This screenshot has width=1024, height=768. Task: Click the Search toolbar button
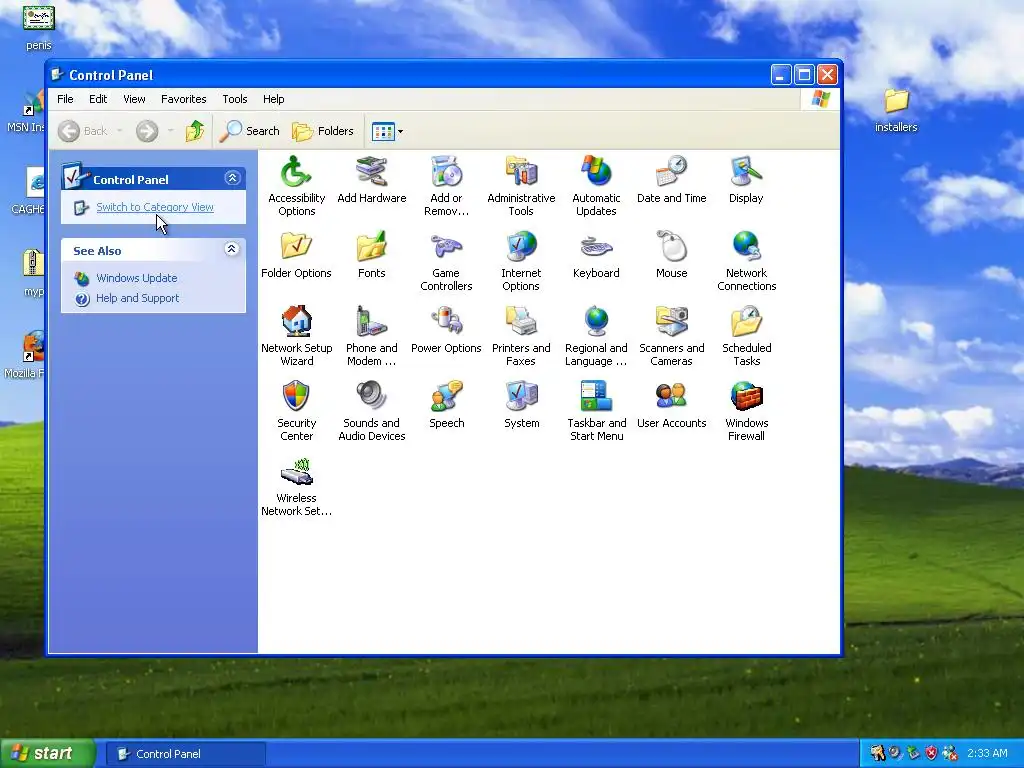click(x=249, y=131)
